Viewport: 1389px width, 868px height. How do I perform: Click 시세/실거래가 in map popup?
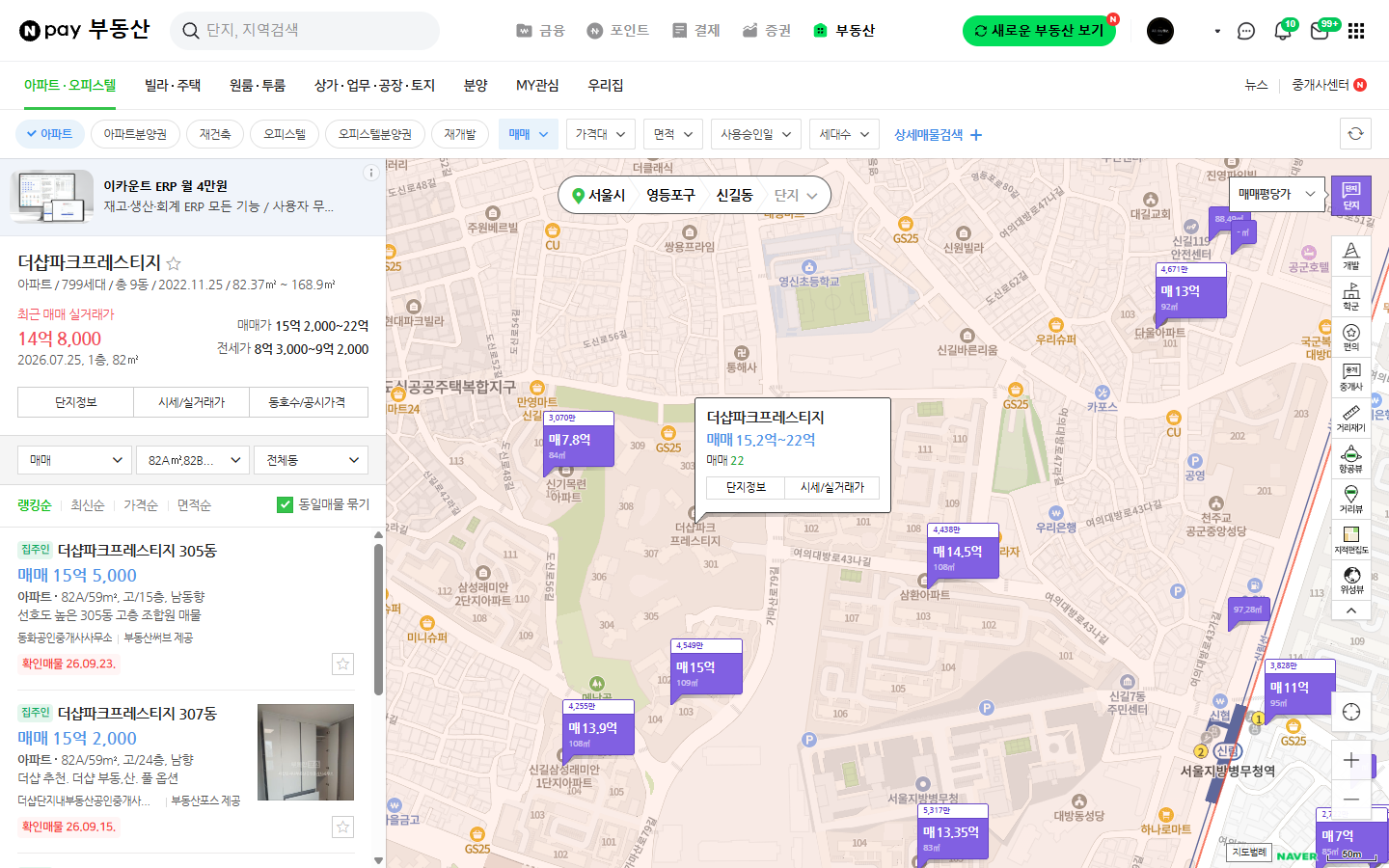[x=832, y=488]
